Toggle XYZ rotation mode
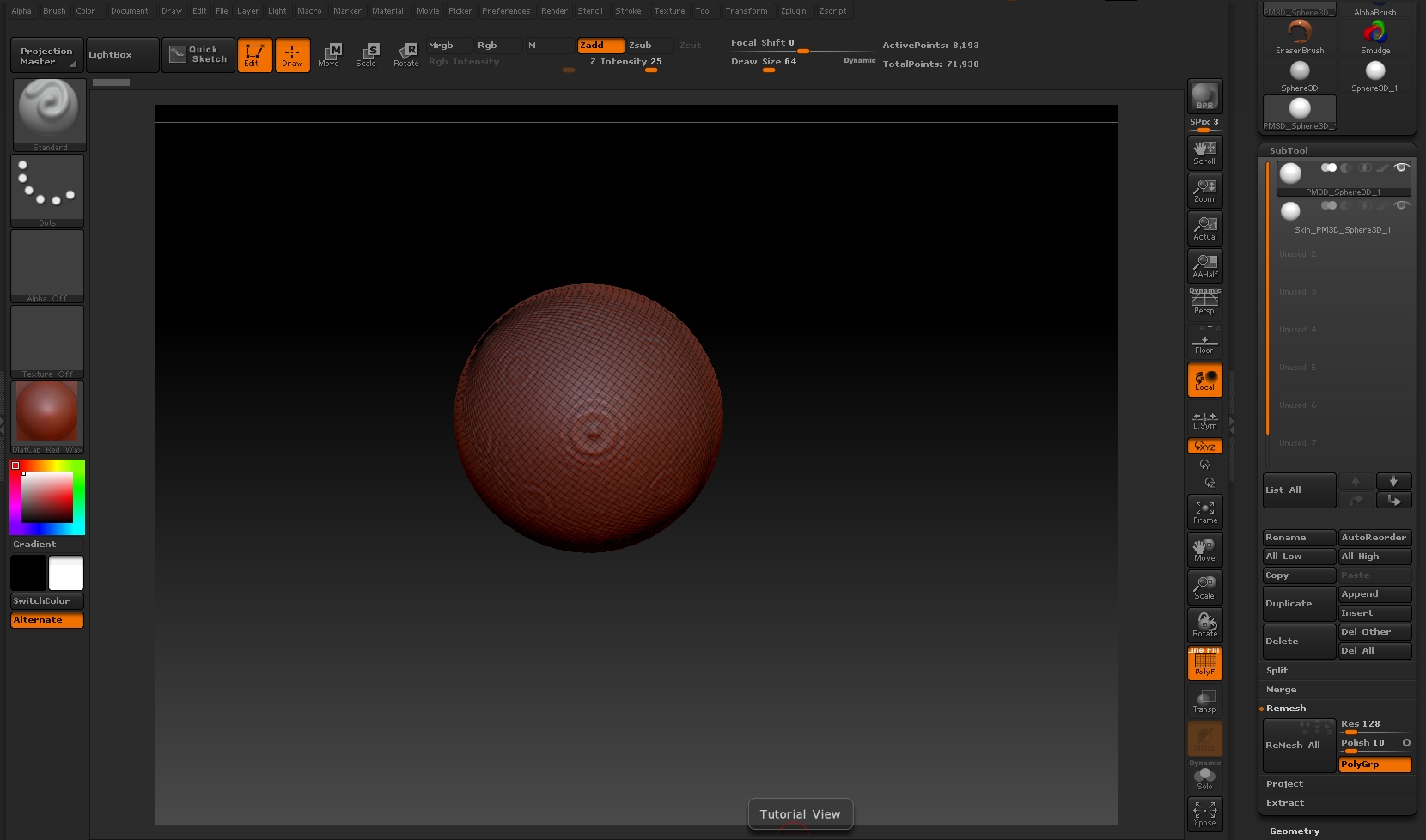 pyautogui.click(x=1204, y=446)
